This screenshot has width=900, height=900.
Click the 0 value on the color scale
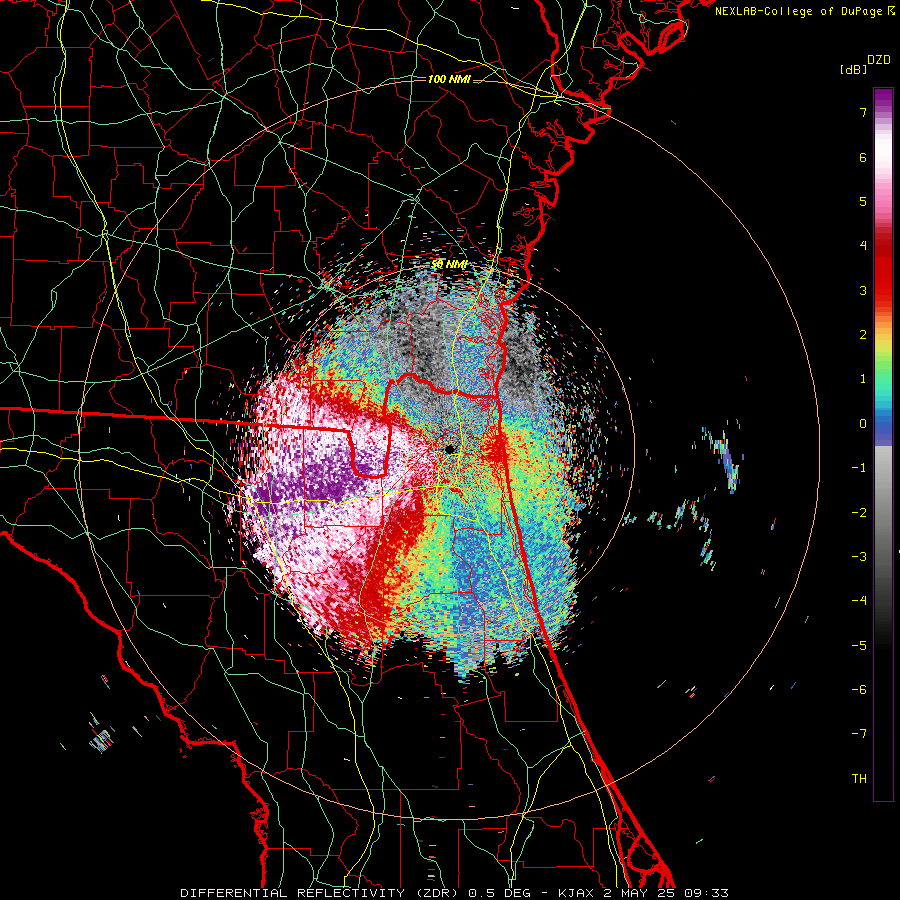coord(863,424)
